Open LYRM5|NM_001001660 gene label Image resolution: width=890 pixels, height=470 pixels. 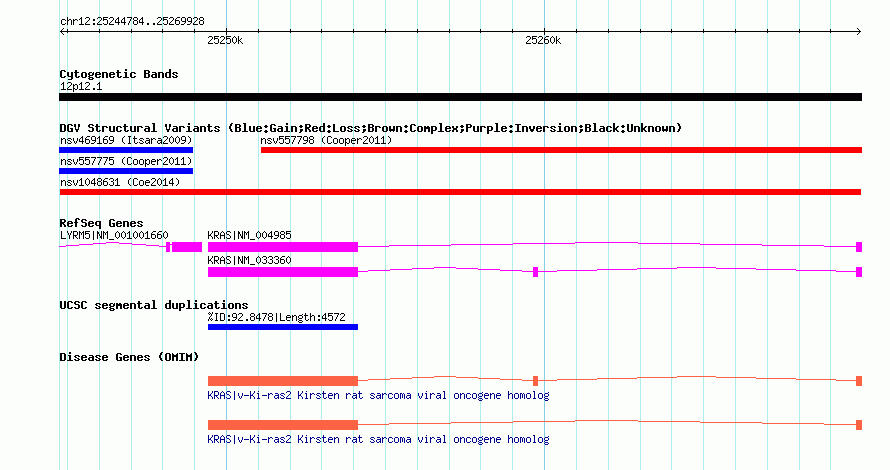[x=114, y=235]
